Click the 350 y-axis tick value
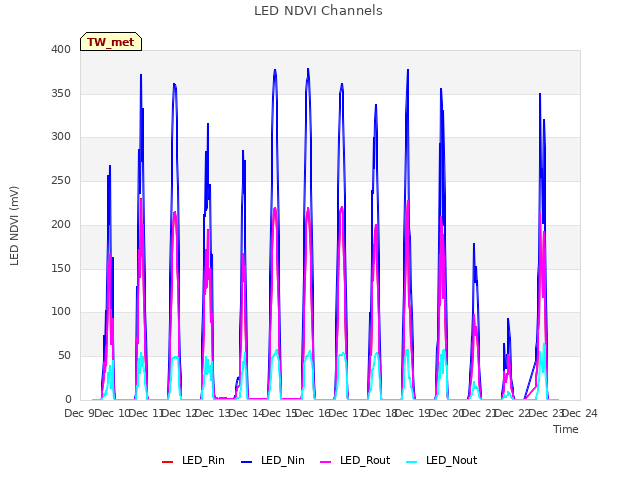This screenshot has width=640, height=480. pos(61,93)
